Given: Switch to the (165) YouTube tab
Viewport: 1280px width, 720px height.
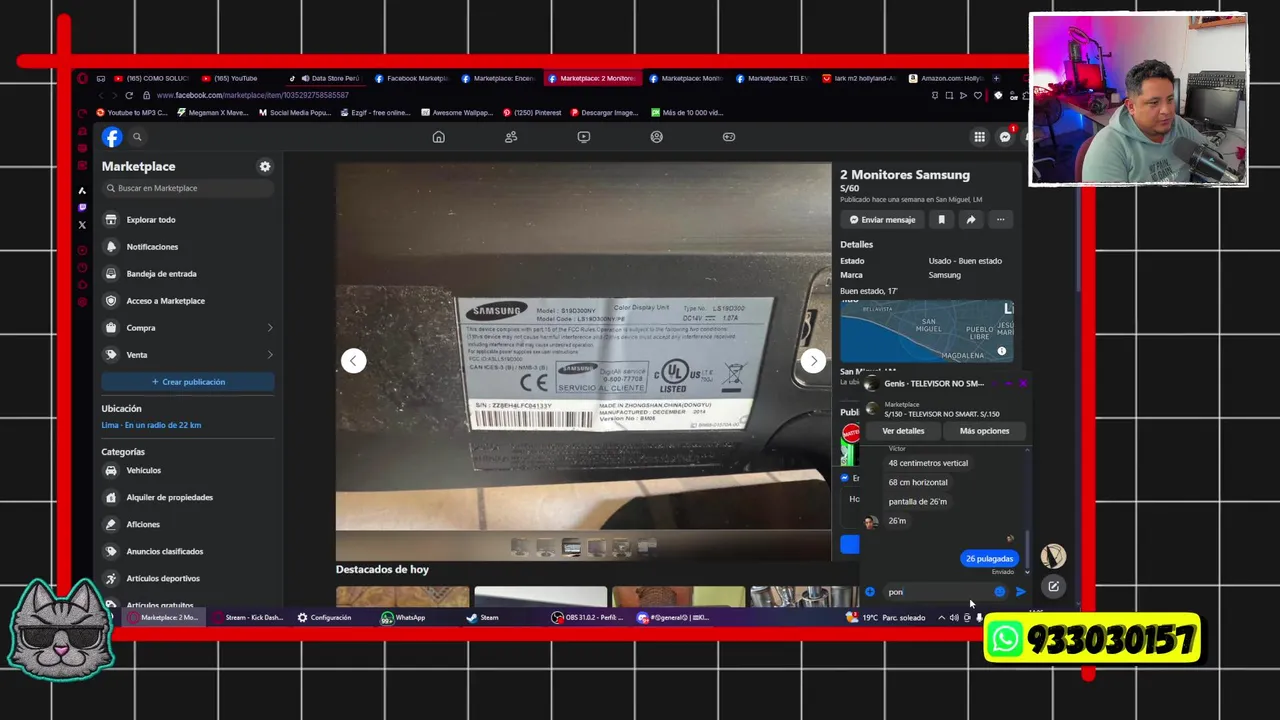Looking at the screenshot, I should point(236,78).
